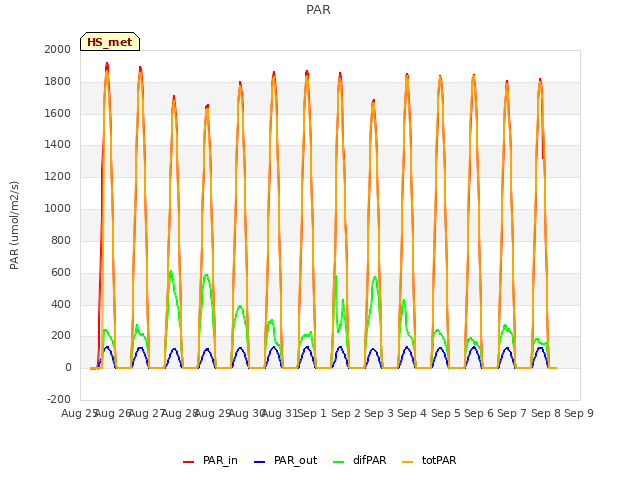Click the Sep 6 x-axis label

479,413
